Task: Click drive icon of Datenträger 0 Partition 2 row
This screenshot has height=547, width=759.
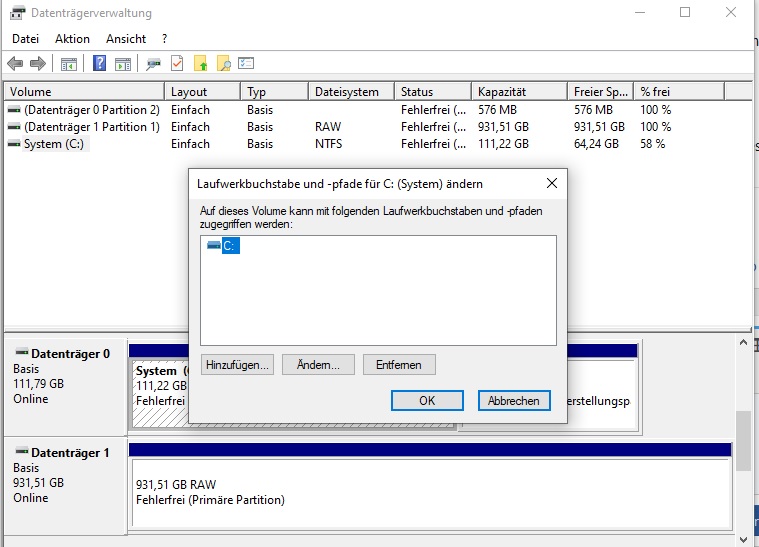Action: (x=15, y=110)
